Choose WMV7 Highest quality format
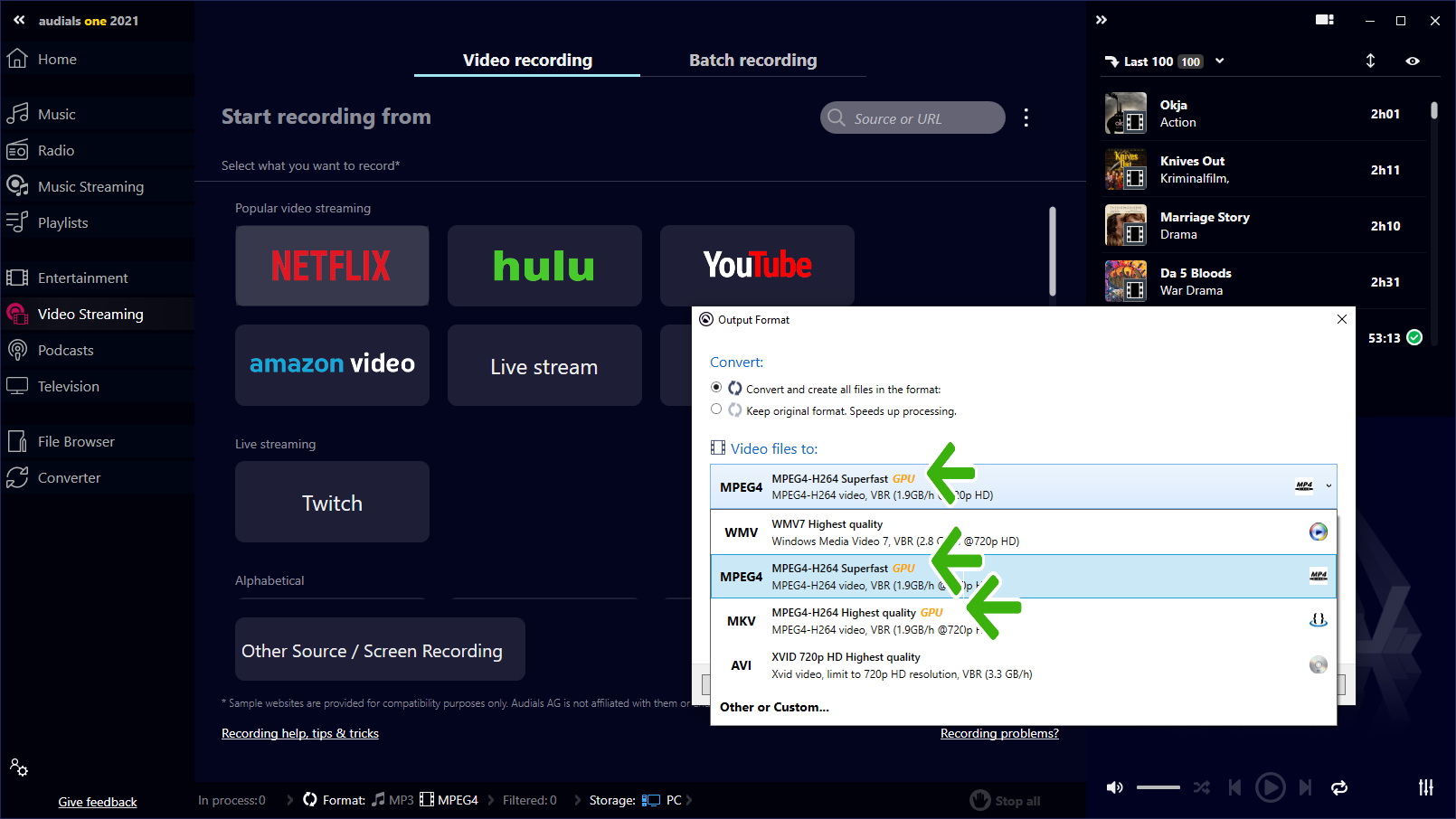The width and height of the screenshot is (1456, 819). pos(1023,532)
